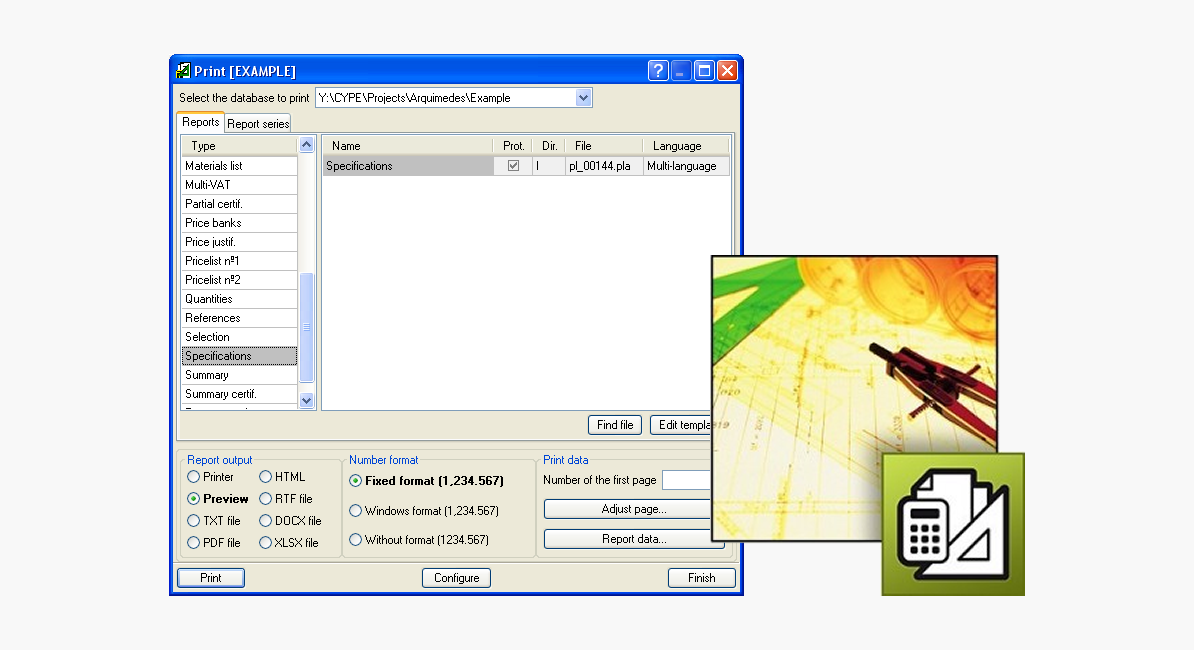This screenshot has width=1194, height=650.
Task: Select References report type
Action: click(239, 317)
